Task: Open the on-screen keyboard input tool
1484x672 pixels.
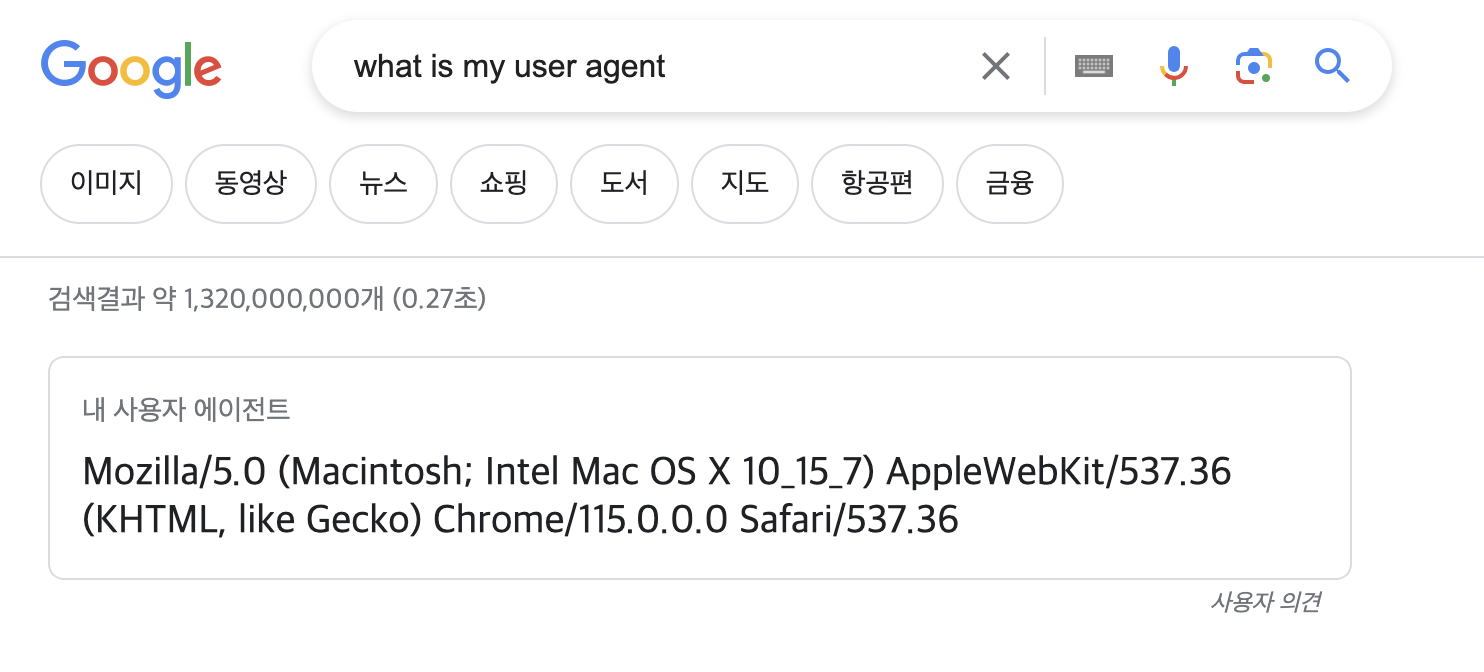Action: [x=1094, y=67]
